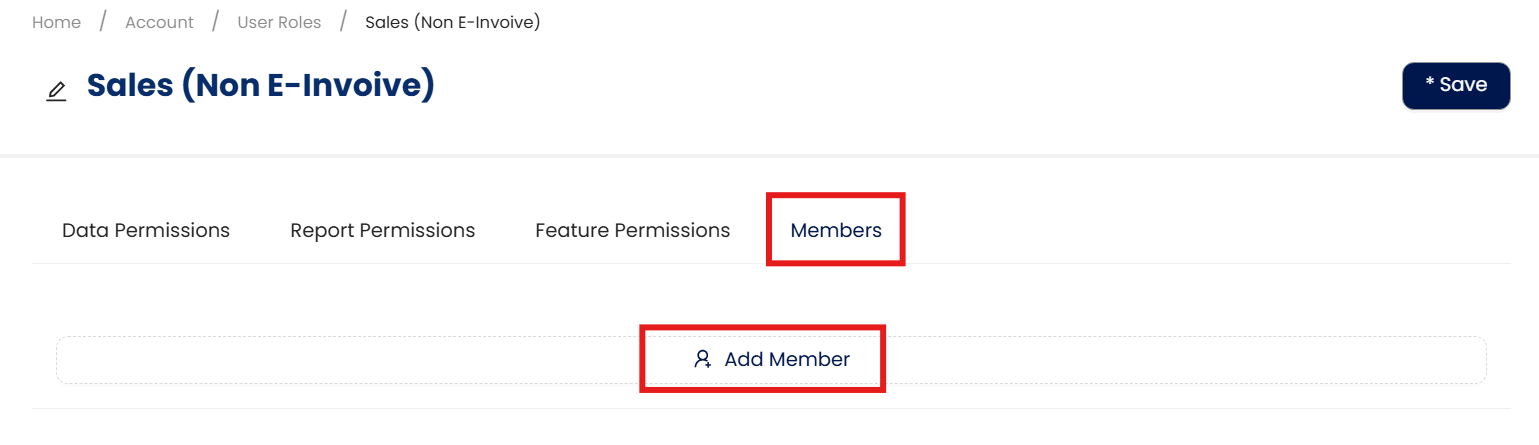Show data permissions for this role
This screenshot has width=1539, height=445.
point(146,230)
